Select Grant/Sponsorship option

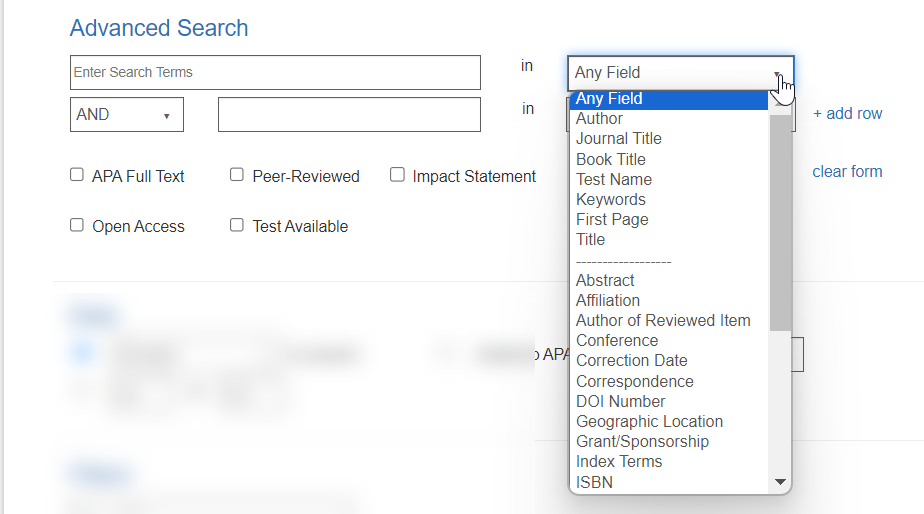(x=669, y=441)
